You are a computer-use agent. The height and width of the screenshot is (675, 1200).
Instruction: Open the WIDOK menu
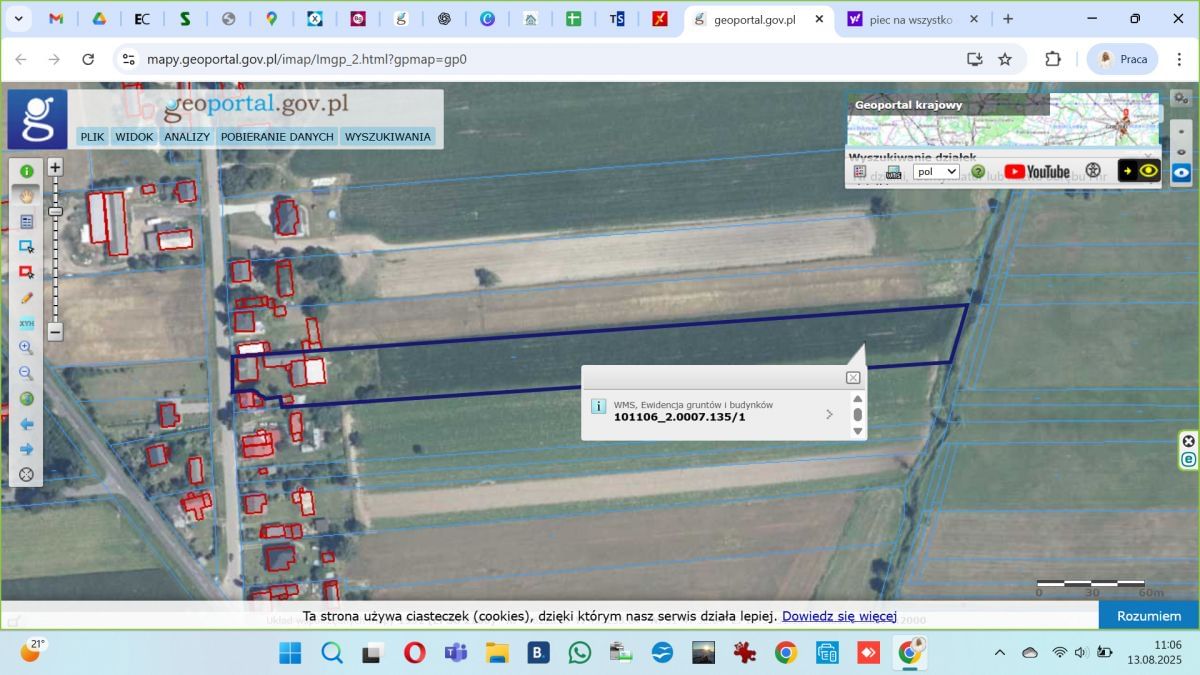(x=134, y=137)
